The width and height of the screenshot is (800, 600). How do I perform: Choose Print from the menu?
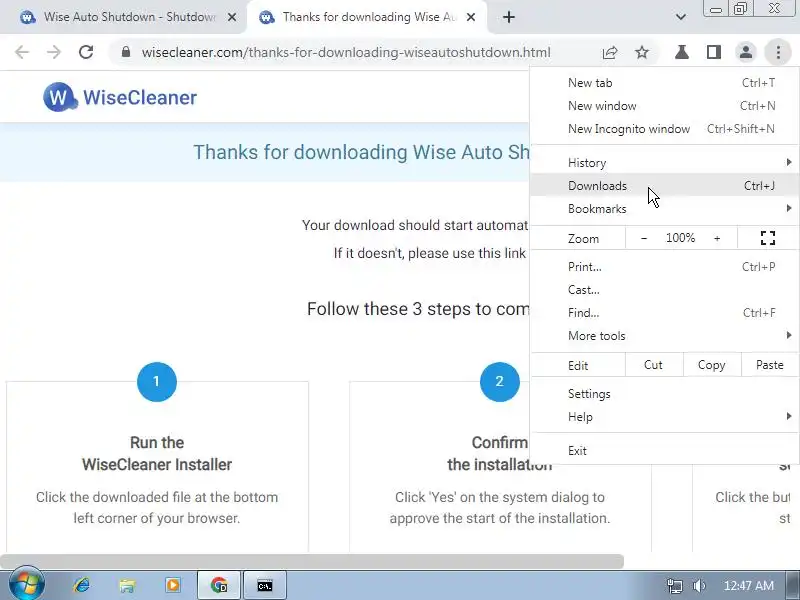click(x=664, y=267)
